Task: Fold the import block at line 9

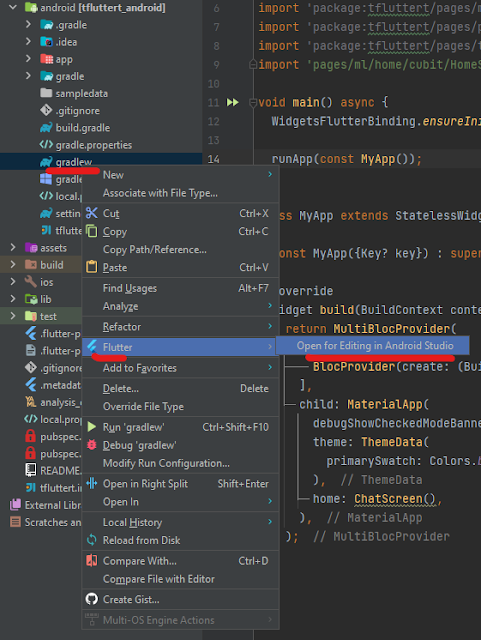Action: (x=253, y=64)
